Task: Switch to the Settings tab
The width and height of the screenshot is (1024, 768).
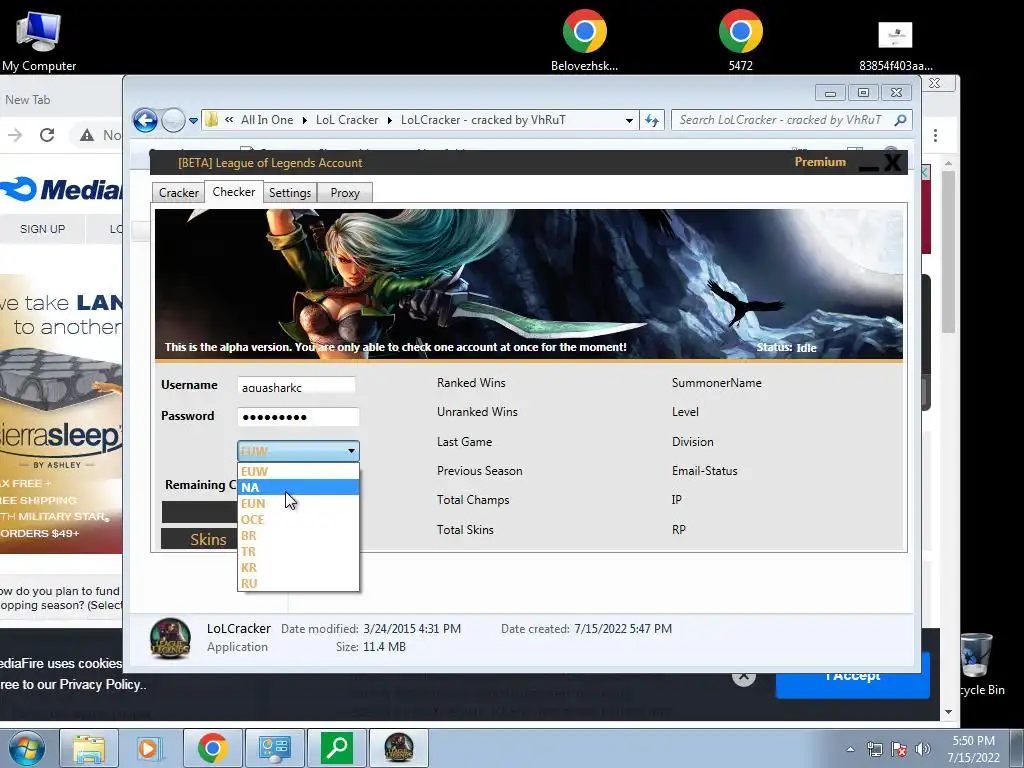Action: [290, 193]
